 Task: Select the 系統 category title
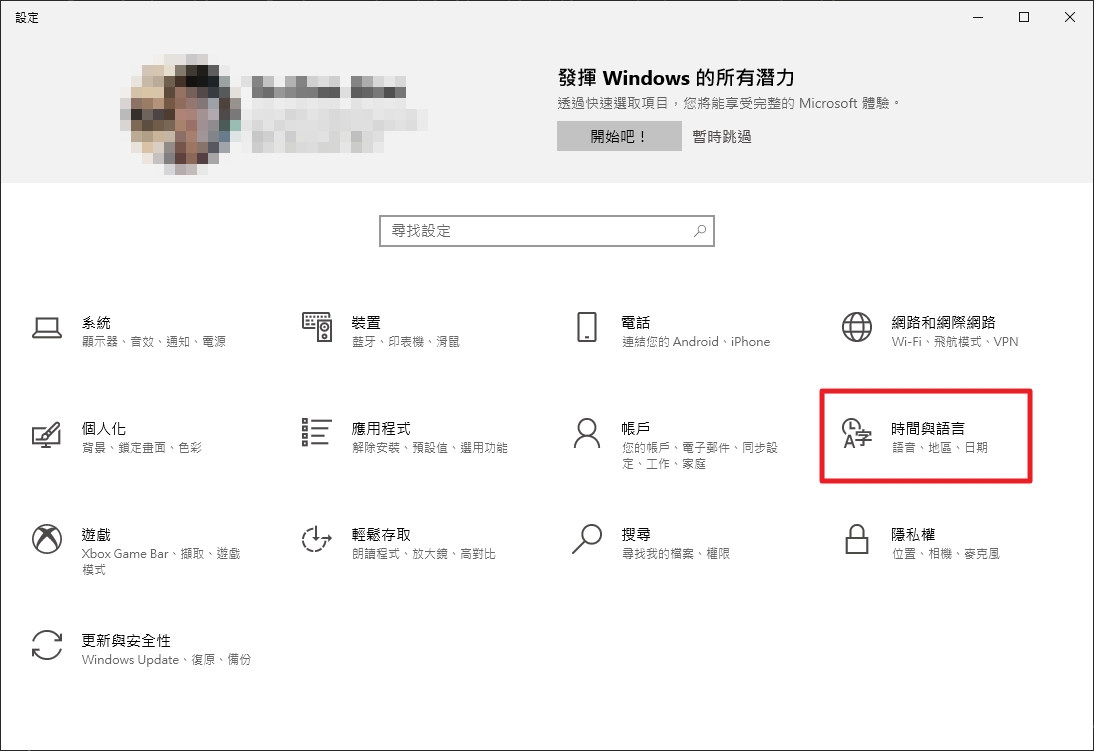96,322
